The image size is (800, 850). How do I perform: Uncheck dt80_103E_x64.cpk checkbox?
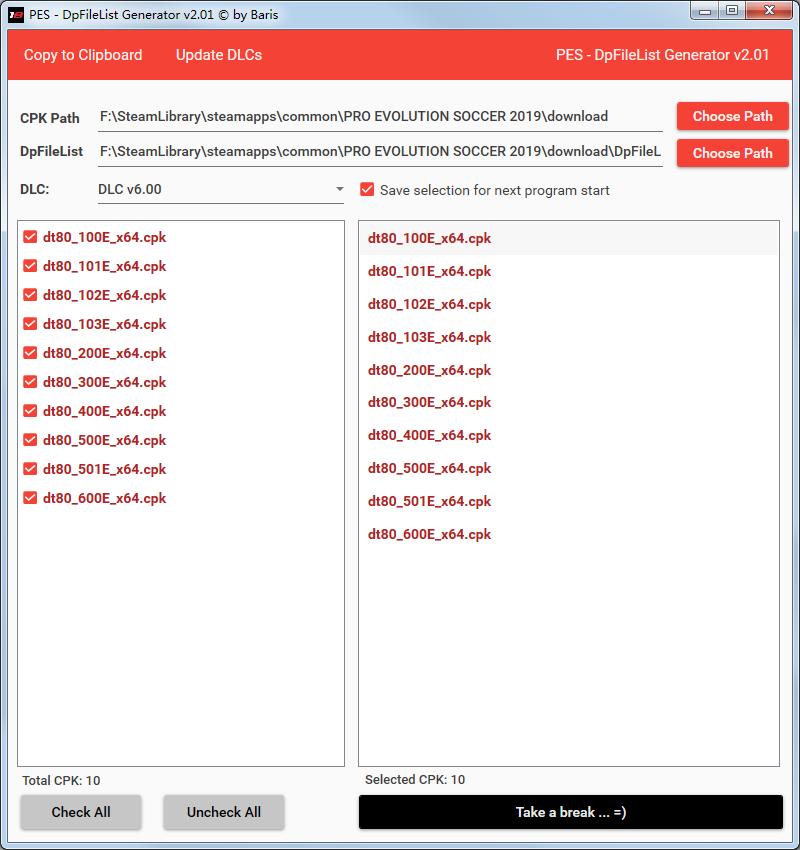30,324
